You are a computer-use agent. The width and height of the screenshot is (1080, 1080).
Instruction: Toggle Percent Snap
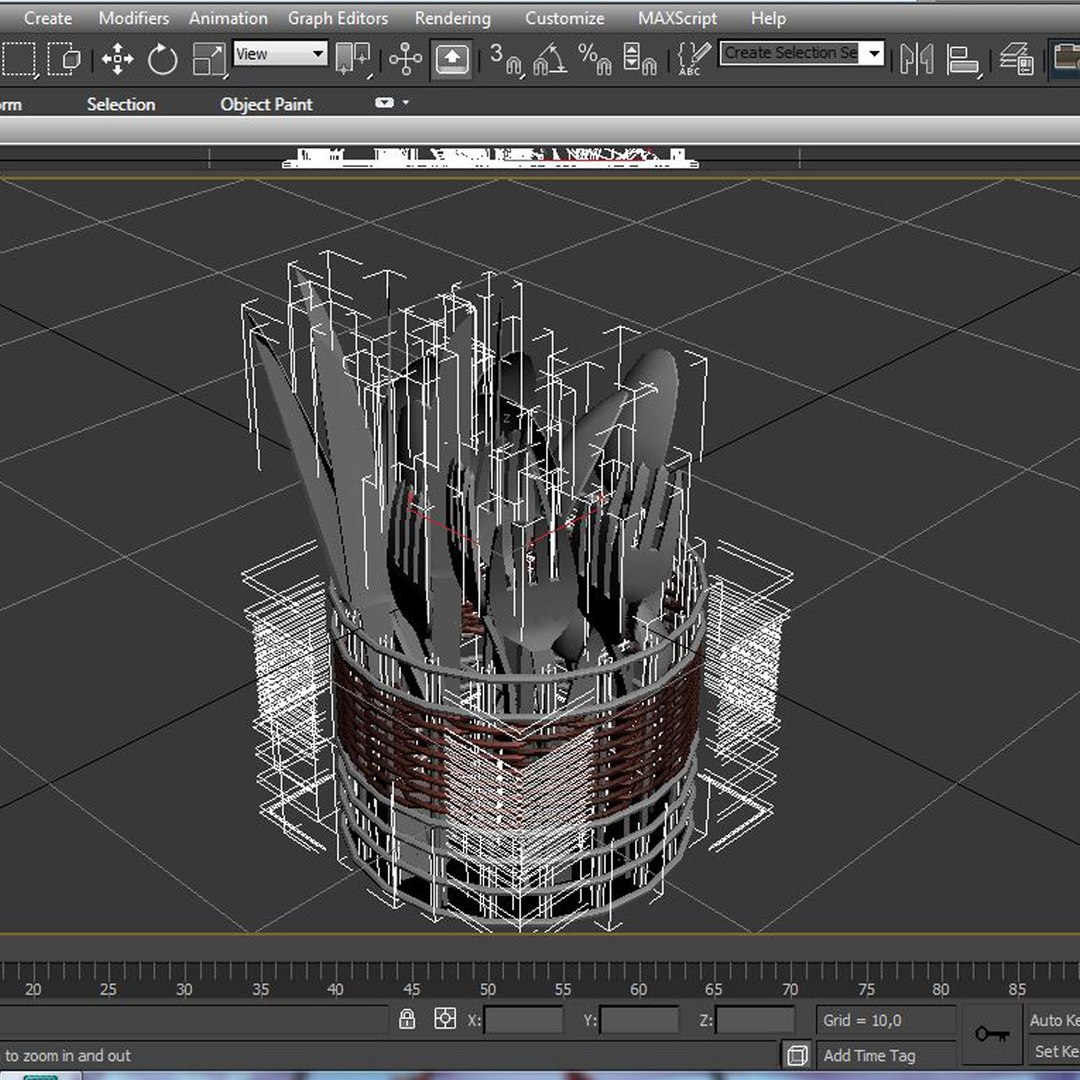[x=594, y=59]
